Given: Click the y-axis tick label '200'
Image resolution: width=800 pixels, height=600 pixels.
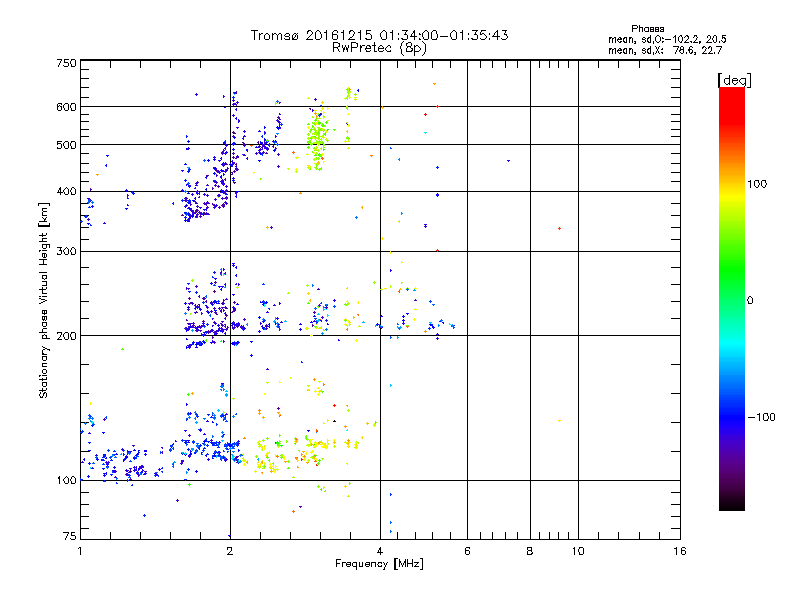Looking at the screenshot, I should [x=66, y=336].
